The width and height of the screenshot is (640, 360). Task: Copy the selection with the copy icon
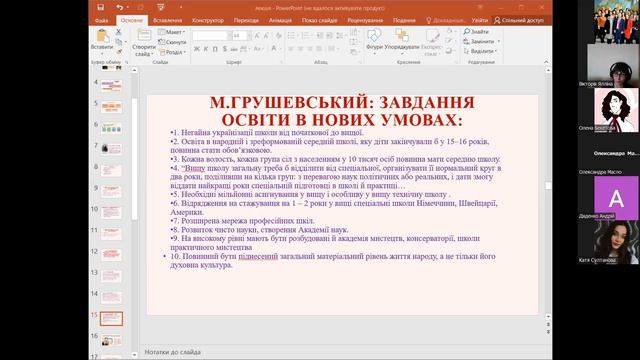(x=119, y=42)
